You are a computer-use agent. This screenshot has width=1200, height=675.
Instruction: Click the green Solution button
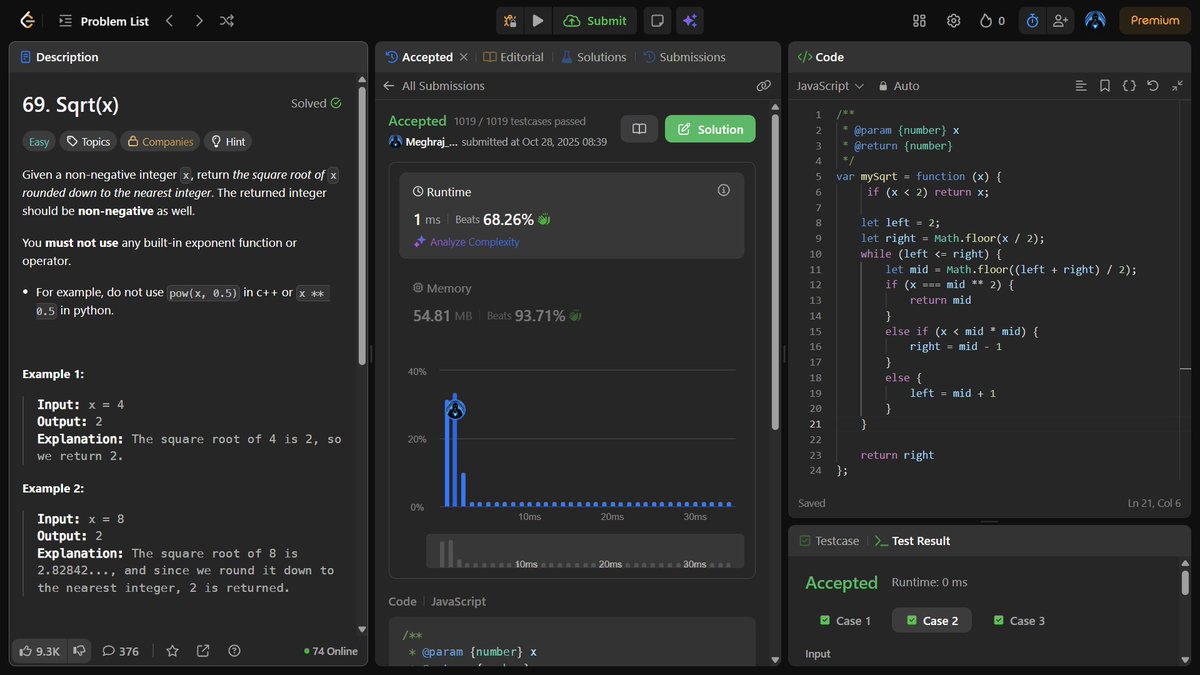tap(710, 129)
